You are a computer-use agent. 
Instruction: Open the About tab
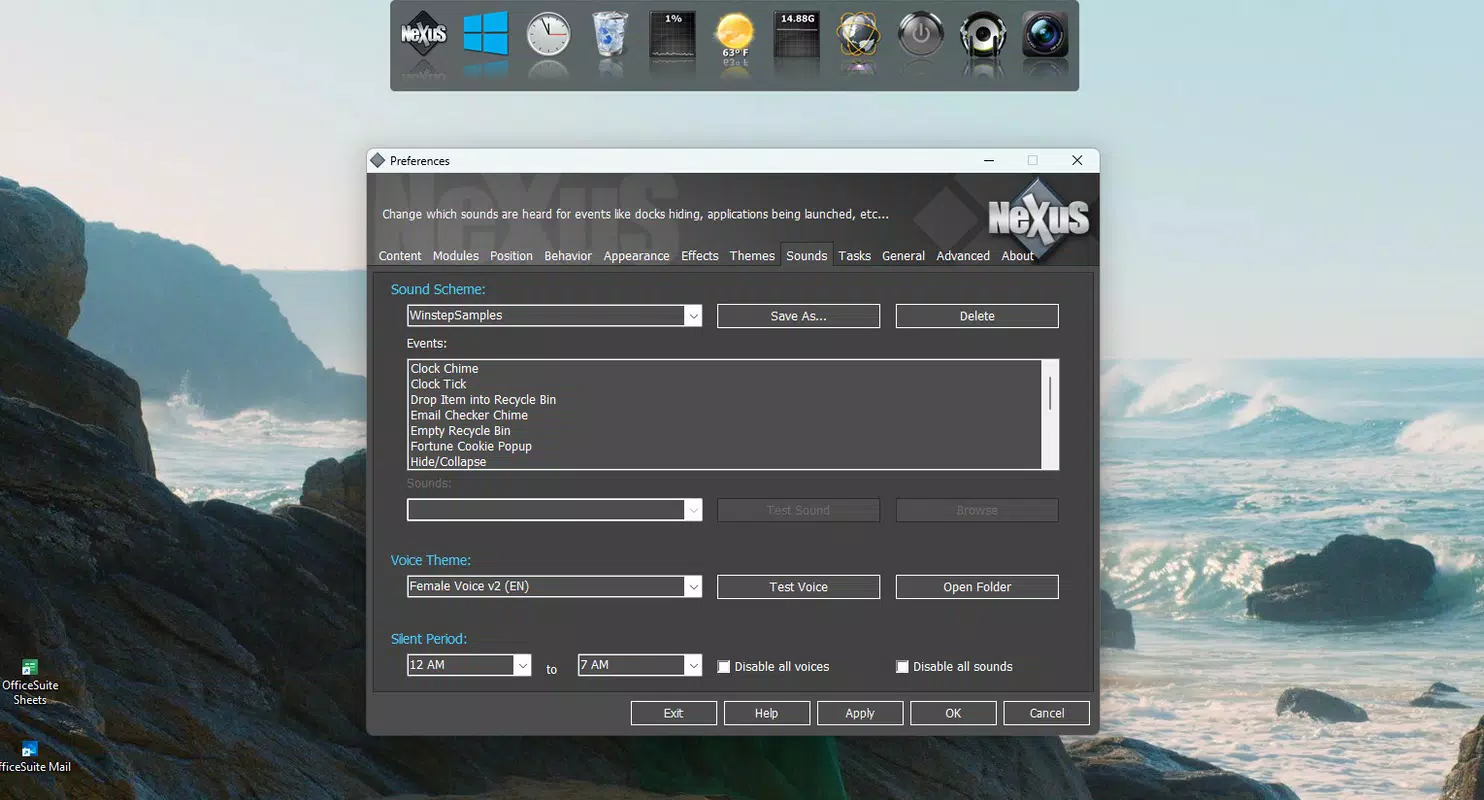[1018, 256]
